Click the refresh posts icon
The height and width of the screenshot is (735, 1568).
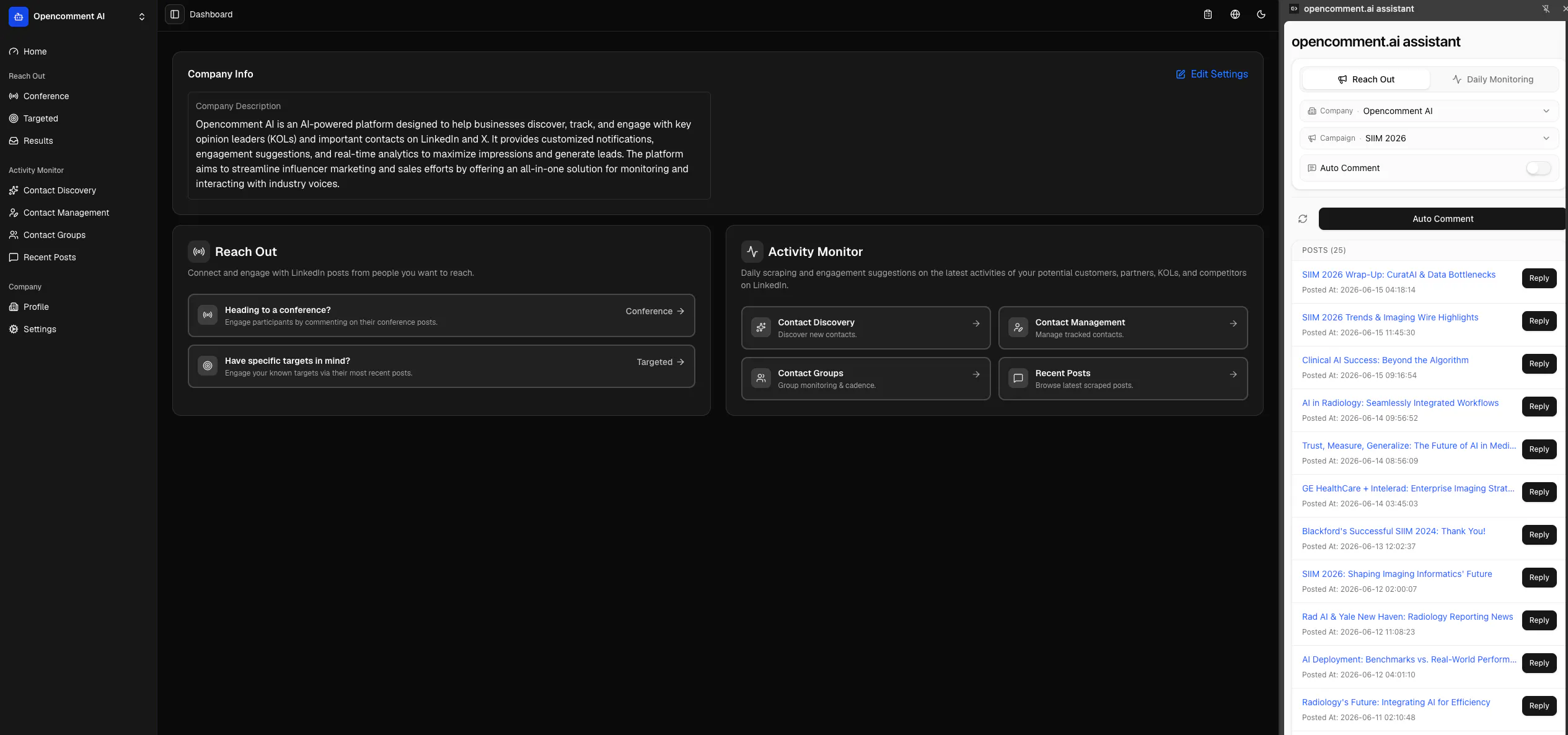[1303, 219]
